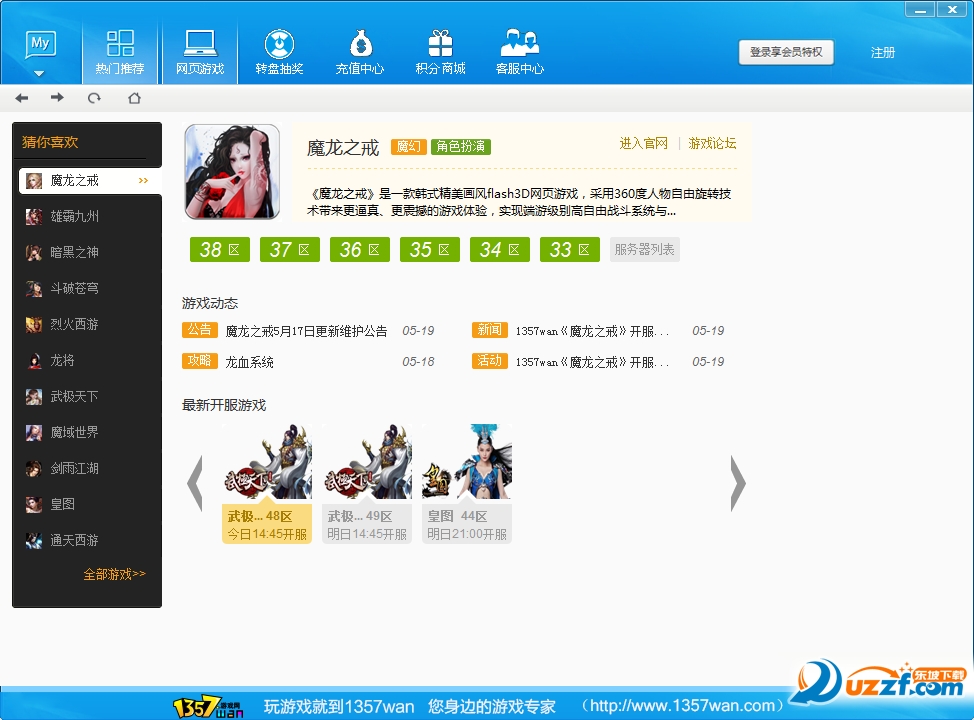Click the orange 新闻 tag label
This screenshot has height=720, width=974.
(489, 330)
